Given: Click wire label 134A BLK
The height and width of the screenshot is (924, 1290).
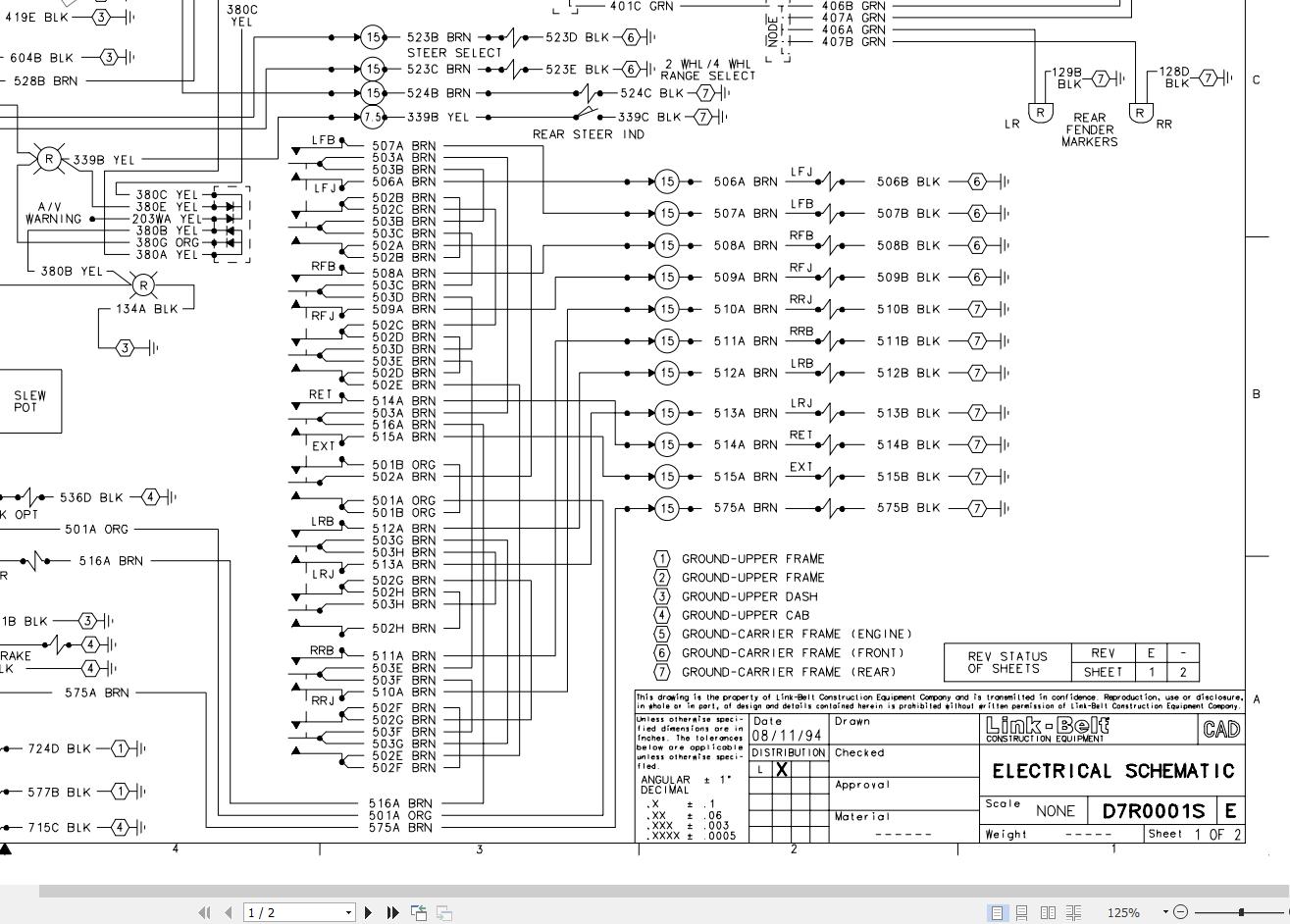Looking at the screenshot, I should tap(147, 309).
